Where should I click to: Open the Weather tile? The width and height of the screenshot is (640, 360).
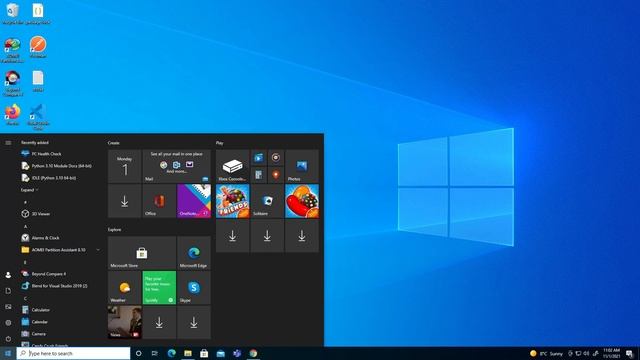pyautogui.click(x=124, y=287)
